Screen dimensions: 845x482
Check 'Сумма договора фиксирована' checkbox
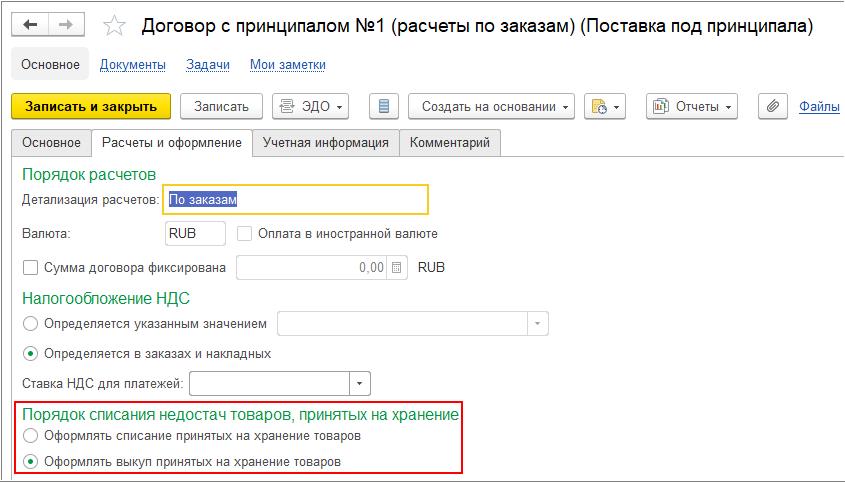[30, 268]
